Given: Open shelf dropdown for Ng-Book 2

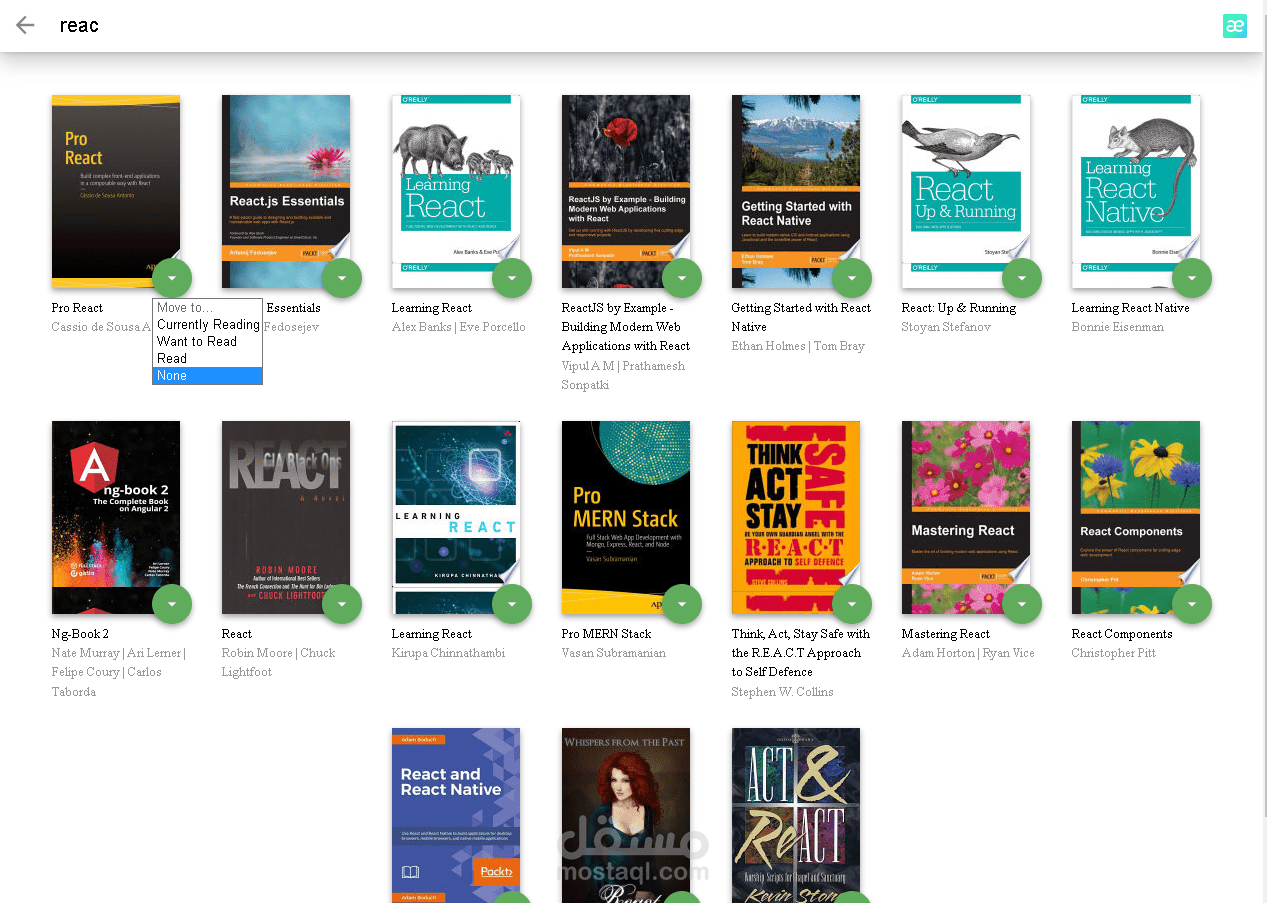Looking at the screenshot, I should click(172, 604).
